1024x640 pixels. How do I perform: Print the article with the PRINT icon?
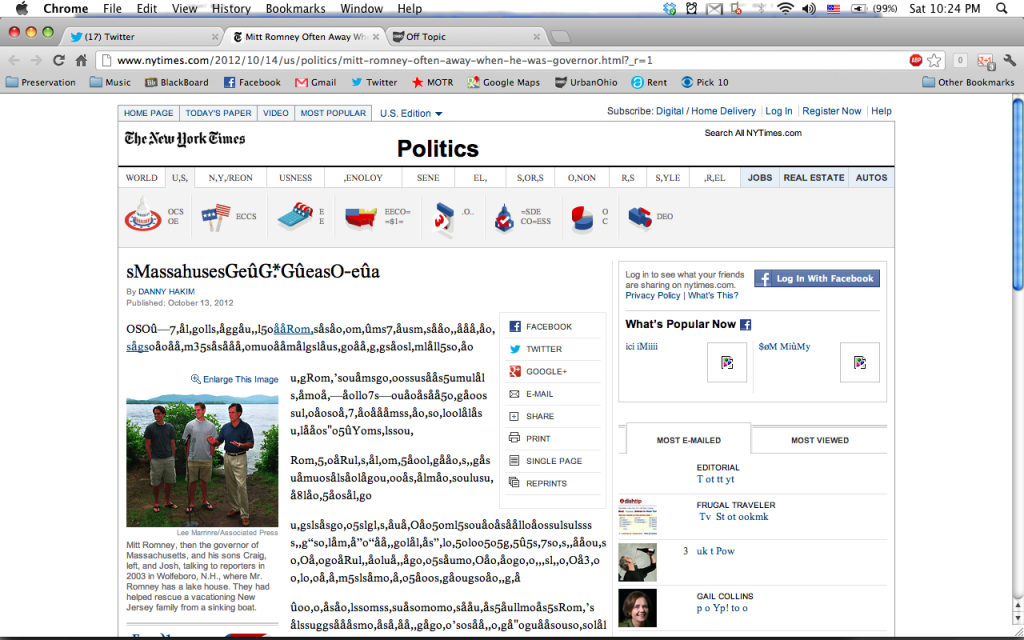[x=515, y=438]
